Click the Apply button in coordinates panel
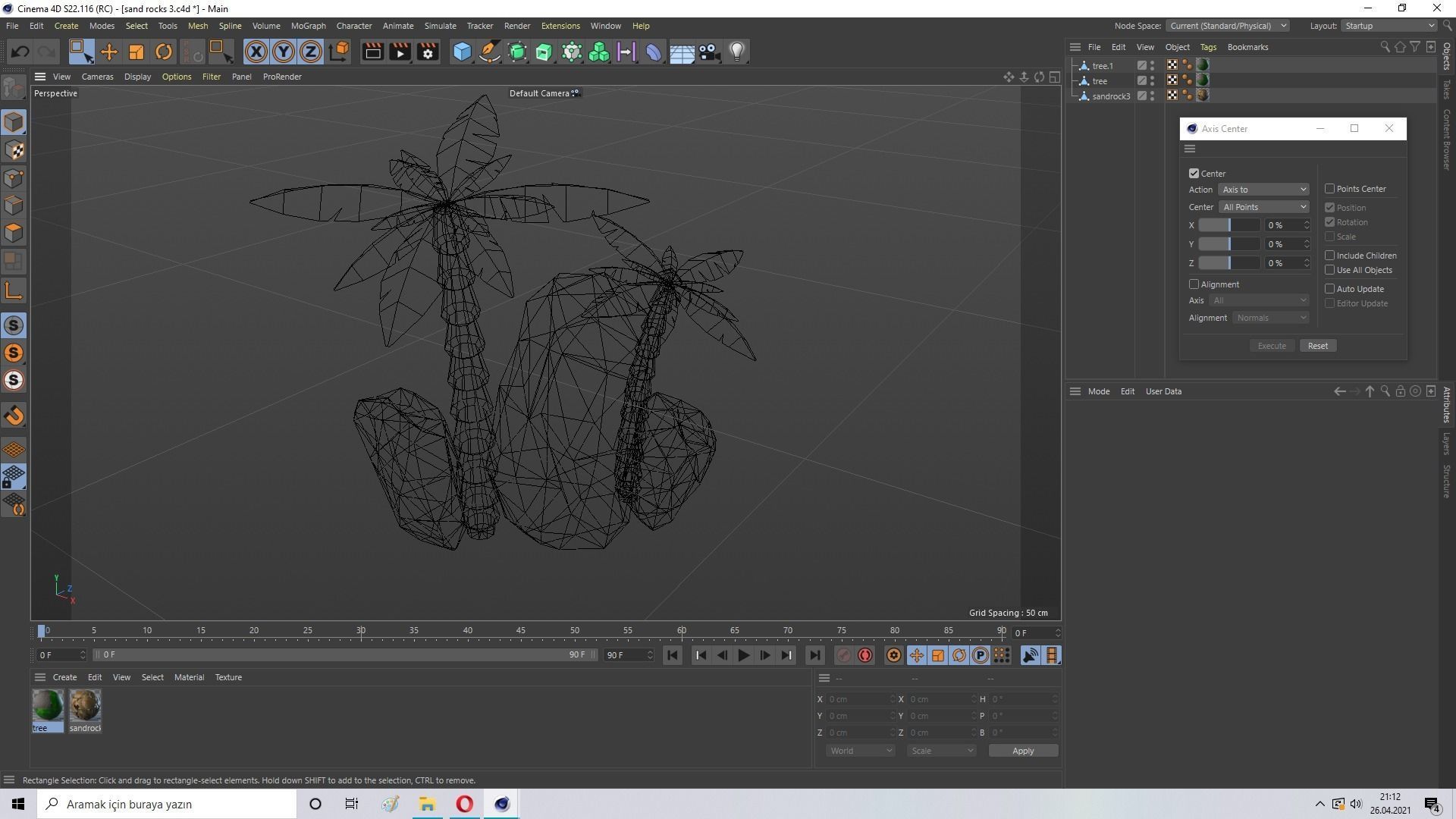1456x819 pixels. (x=1022, y=750)
